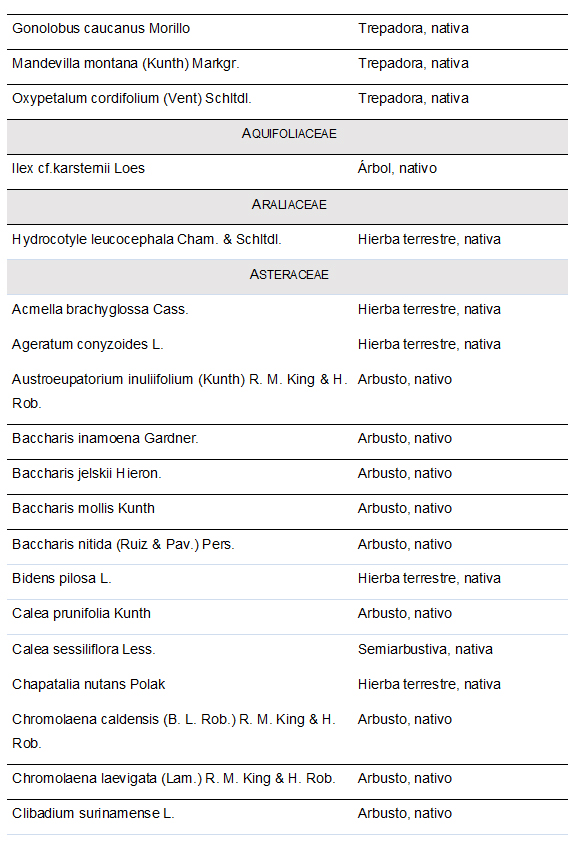Click Acmella brachyglossa Cass. species name
The width and height of the screenshot is (568, 850).
pos(100,310)
